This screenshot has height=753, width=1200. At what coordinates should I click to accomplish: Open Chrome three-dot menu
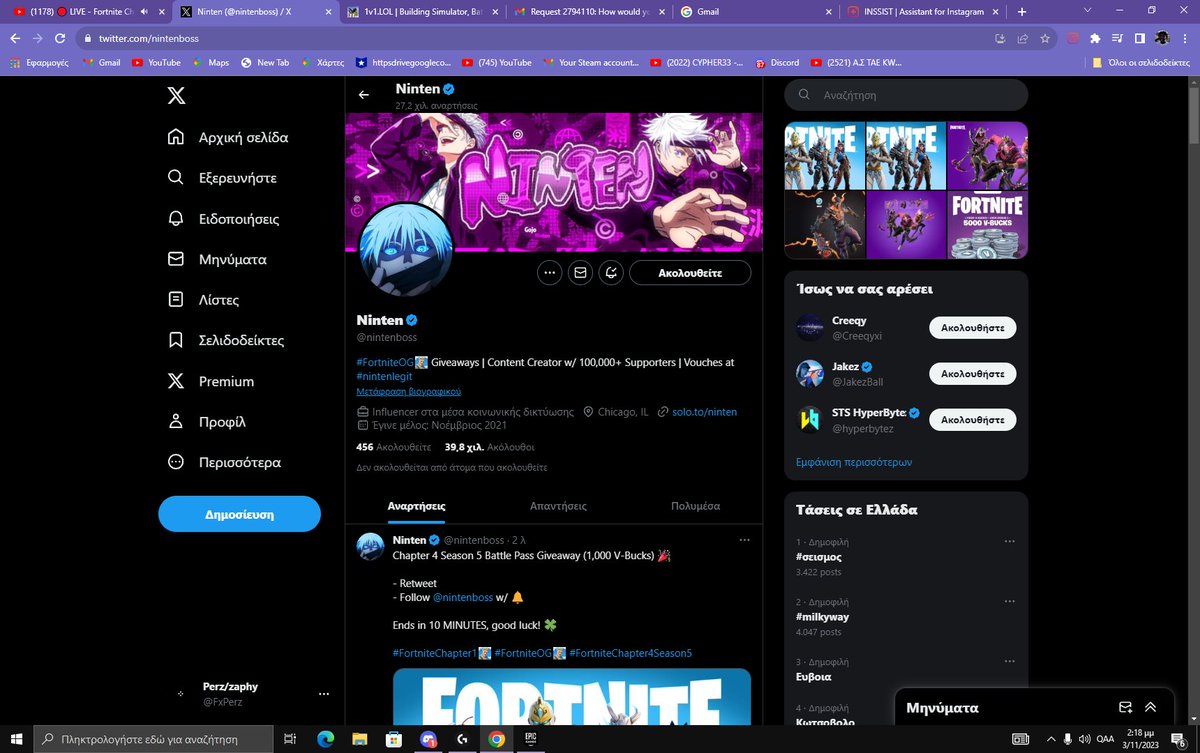tap(1186, 38)
